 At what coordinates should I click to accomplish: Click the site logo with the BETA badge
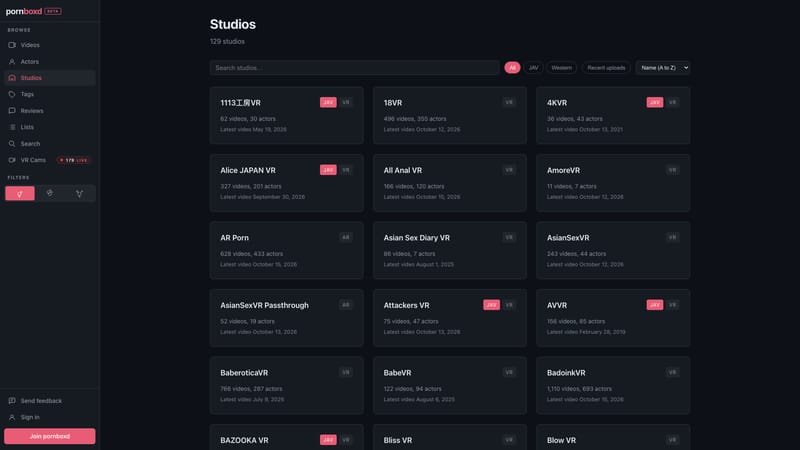pos(34,11)
